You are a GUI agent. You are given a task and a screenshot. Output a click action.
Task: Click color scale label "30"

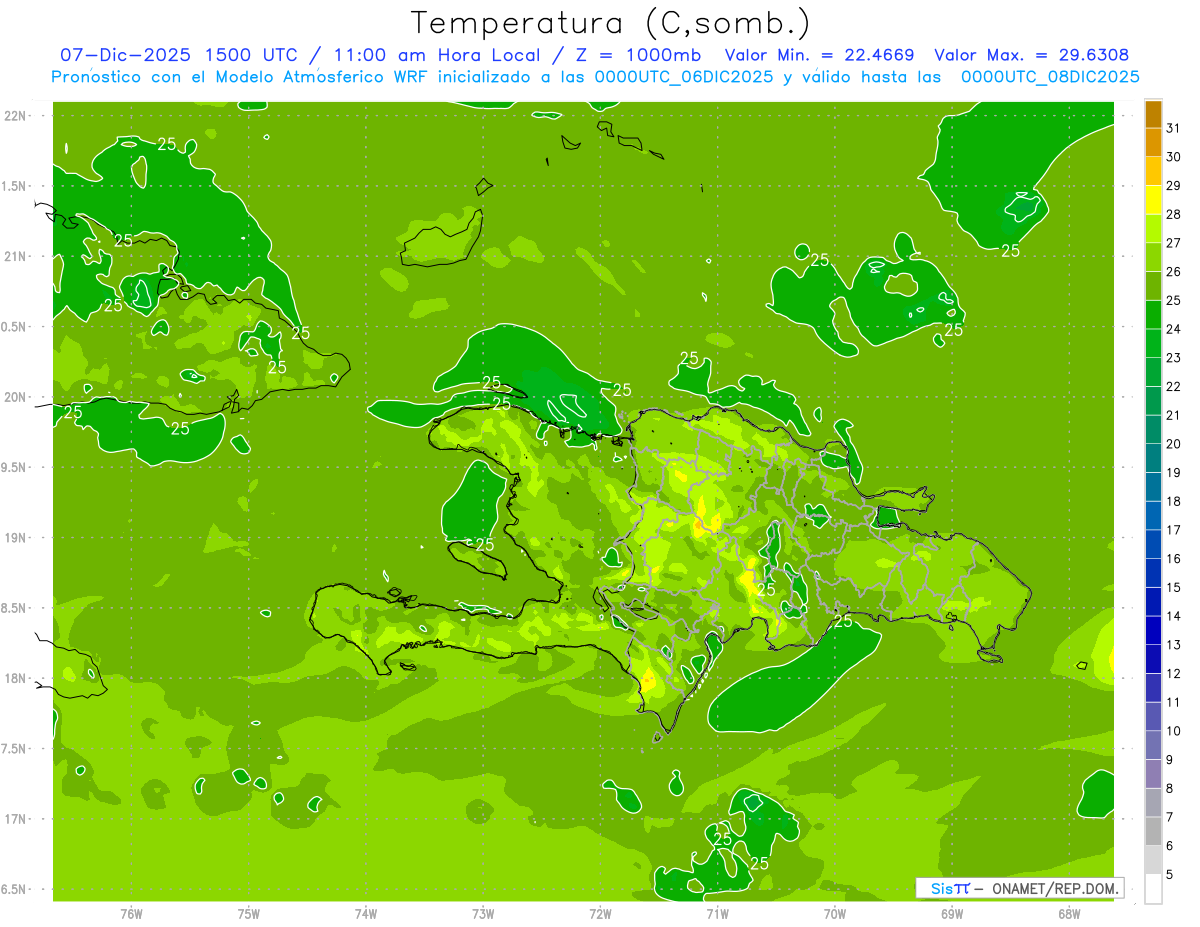coord(1173,157)
